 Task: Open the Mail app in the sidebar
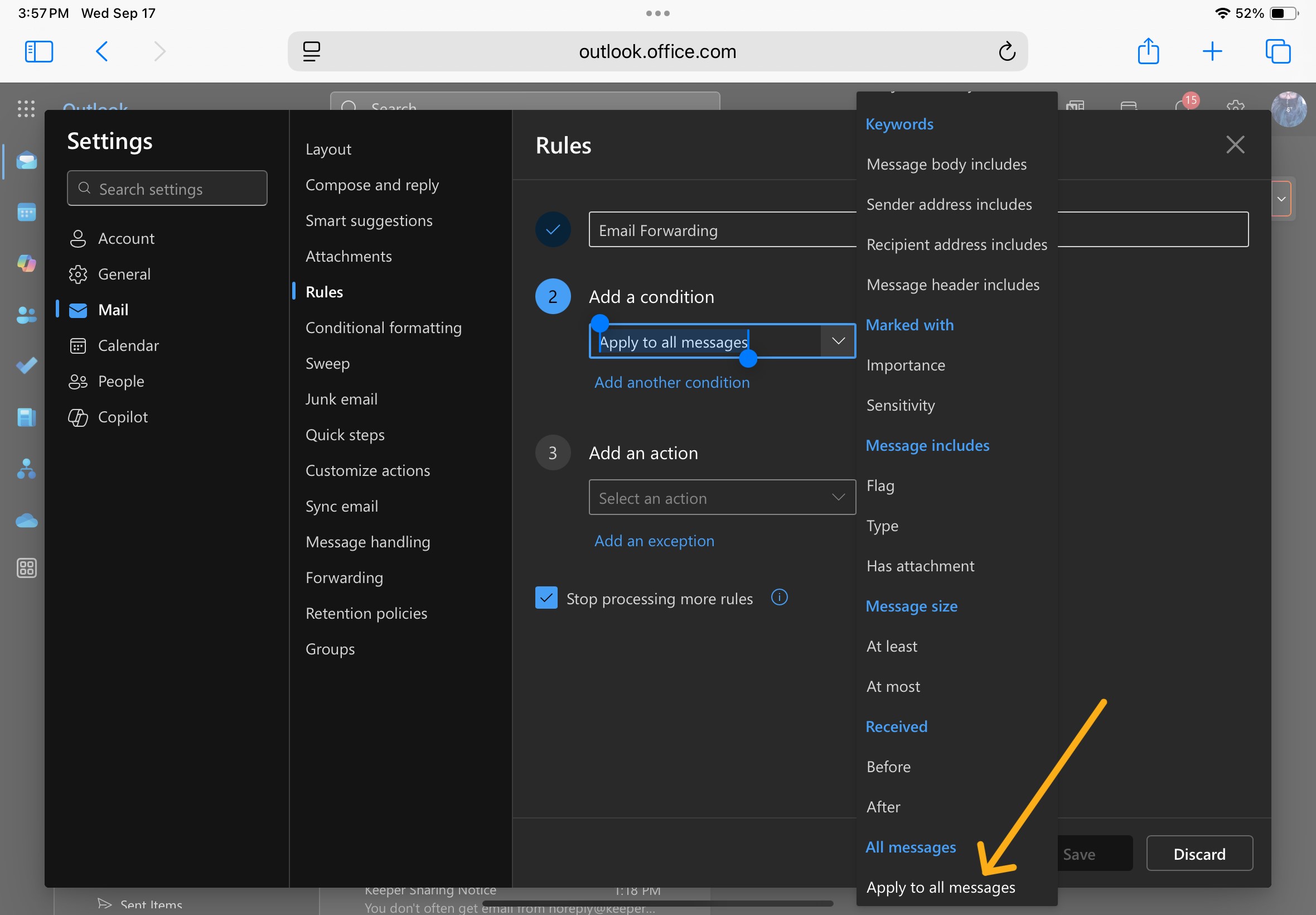(x=26, y=161)
